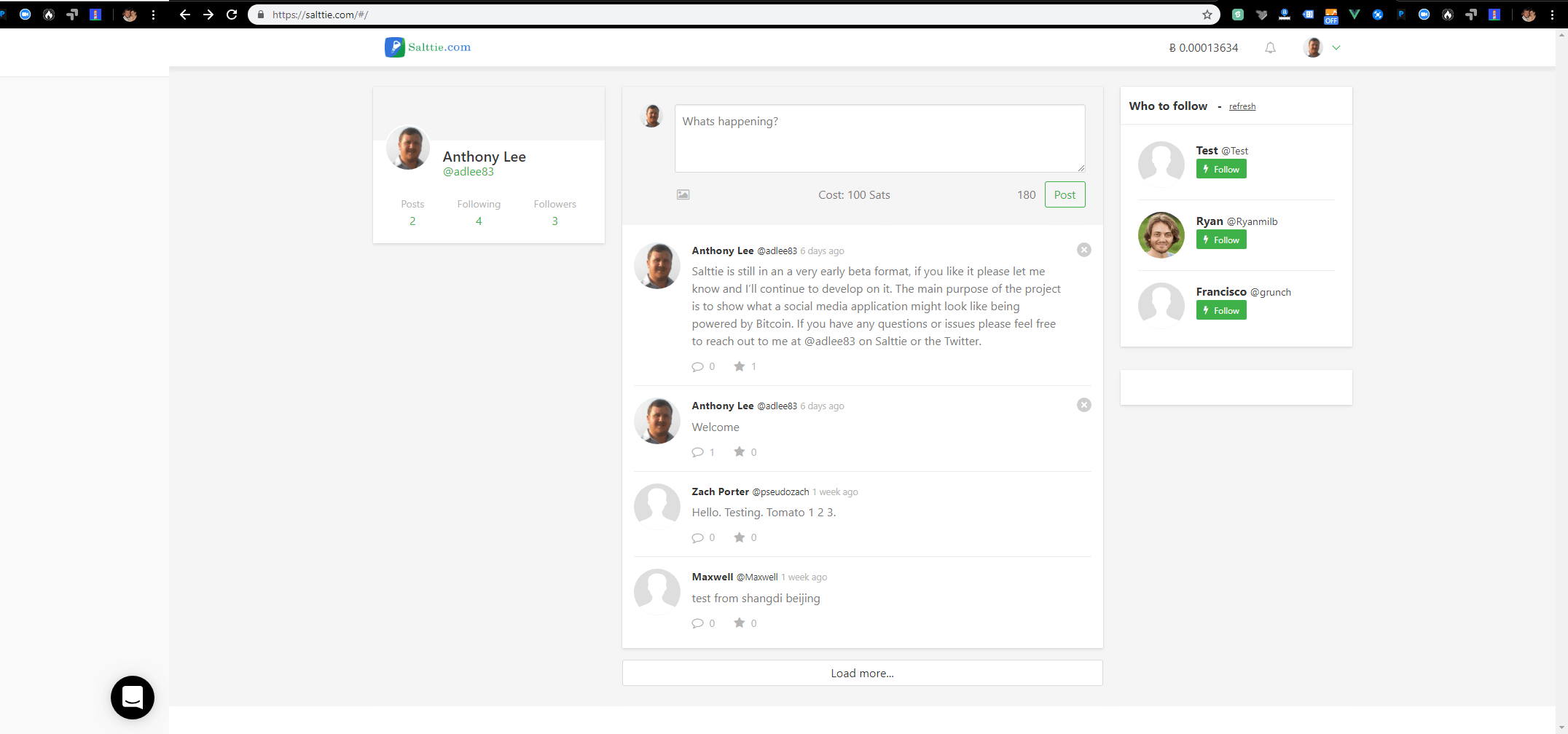Screen dimensions: 1568x734
Task: Click the browser forward arrow
Action: [x=208, y=15]
